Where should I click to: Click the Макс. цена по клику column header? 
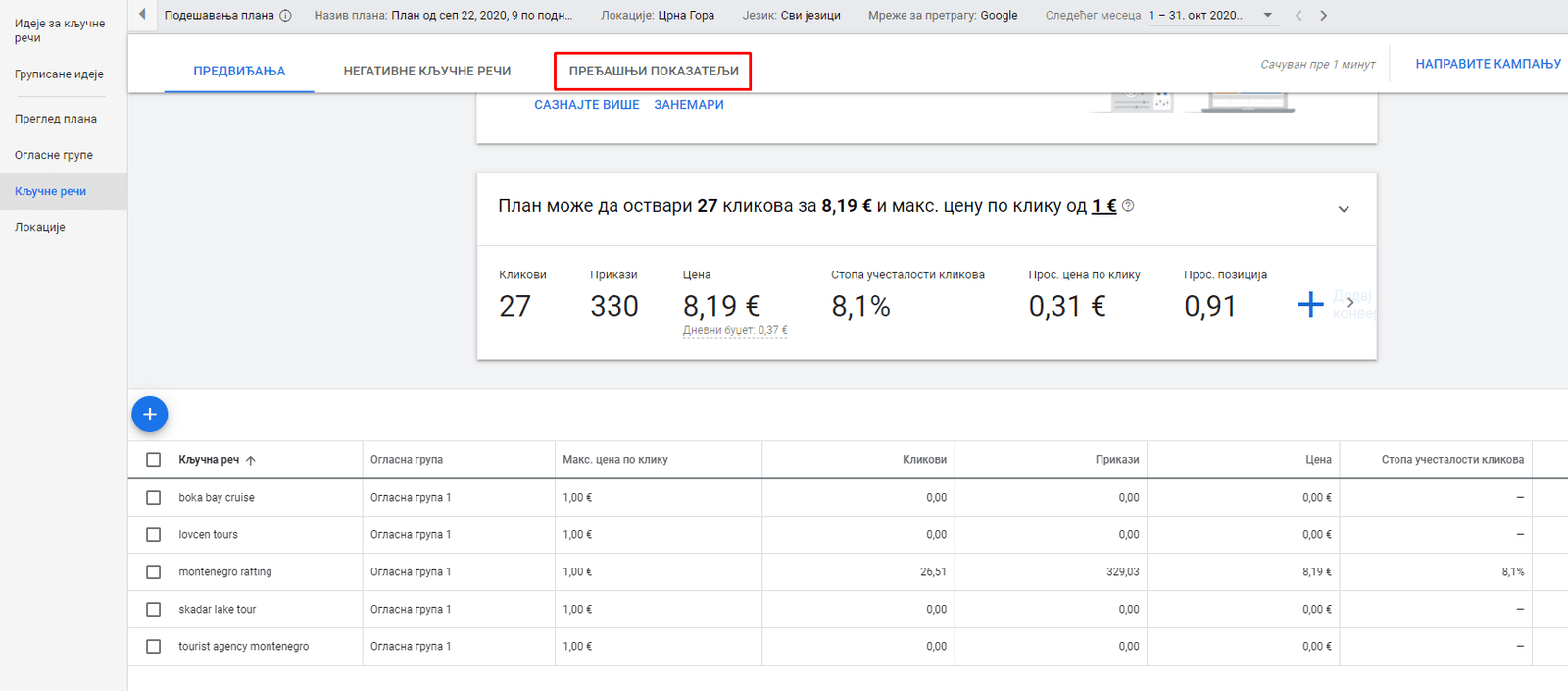615,460
